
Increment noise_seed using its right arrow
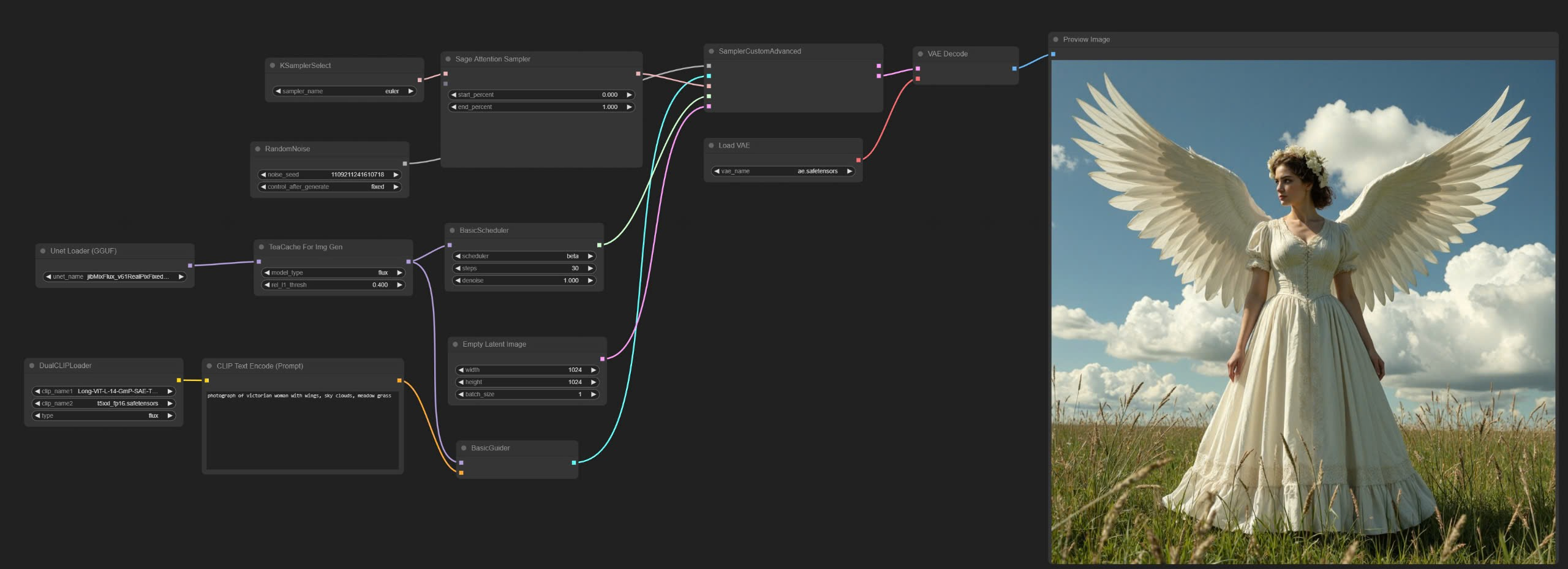click(396, 175)
